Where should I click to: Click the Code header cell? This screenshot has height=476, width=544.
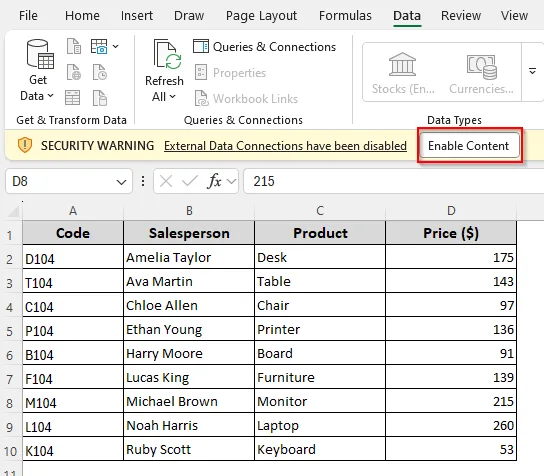click(73, 233)
